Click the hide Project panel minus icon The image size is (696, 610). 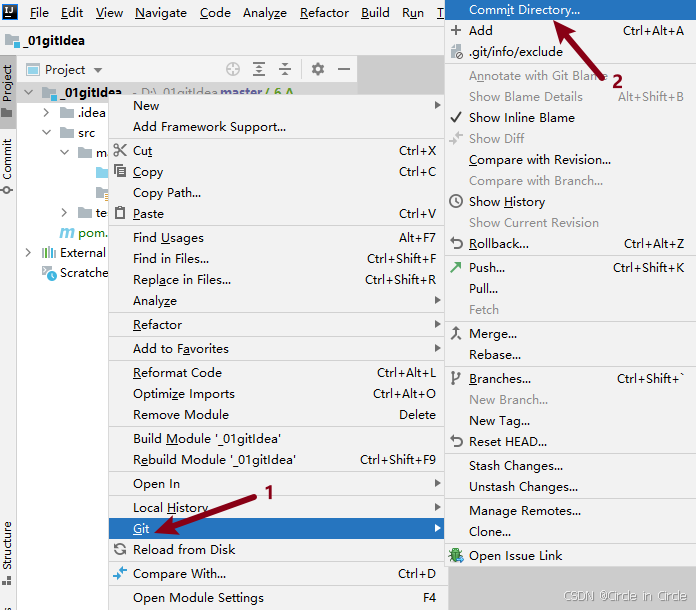344,69
